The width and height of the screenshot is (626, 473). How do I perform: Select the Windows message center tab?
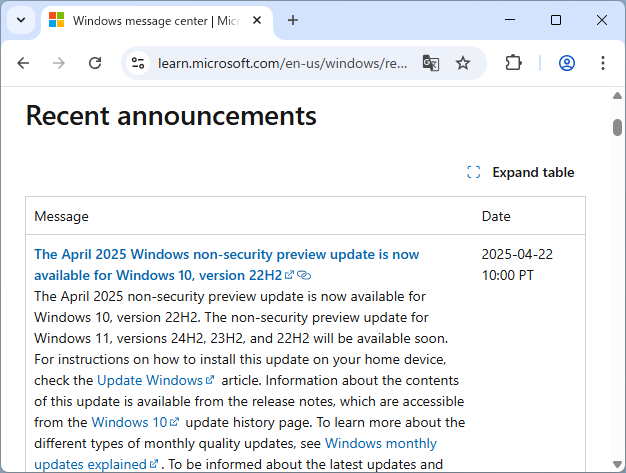156,20
